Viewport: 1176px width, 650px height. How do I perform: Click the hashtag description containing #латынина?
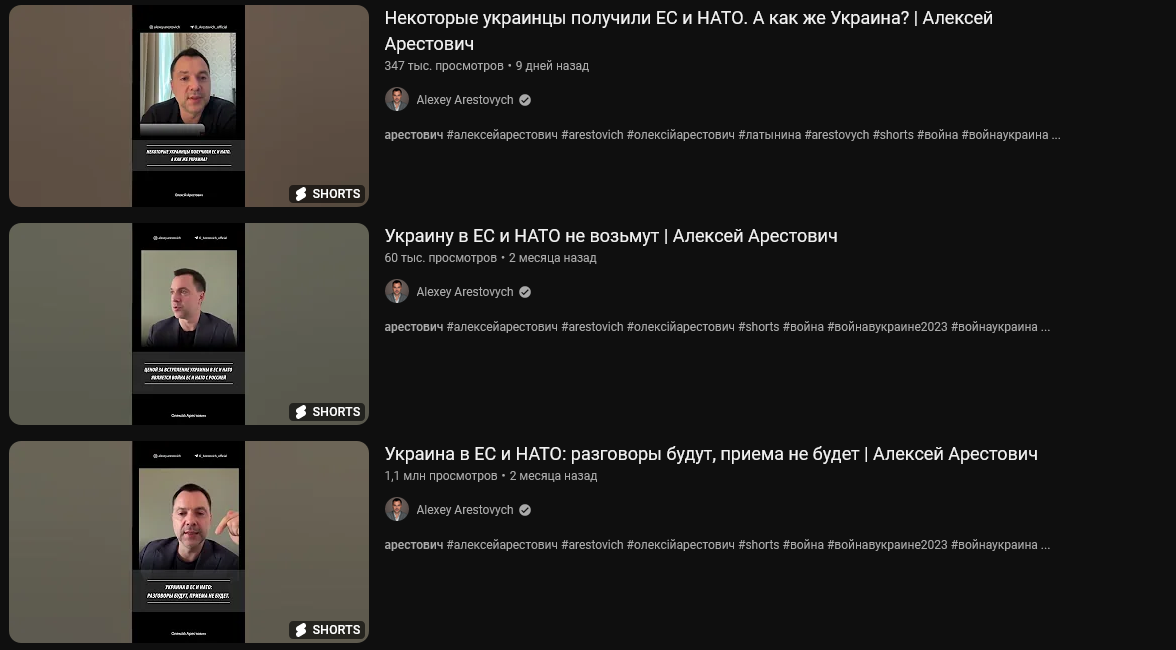pyautogui.click(x=722, y=135)
